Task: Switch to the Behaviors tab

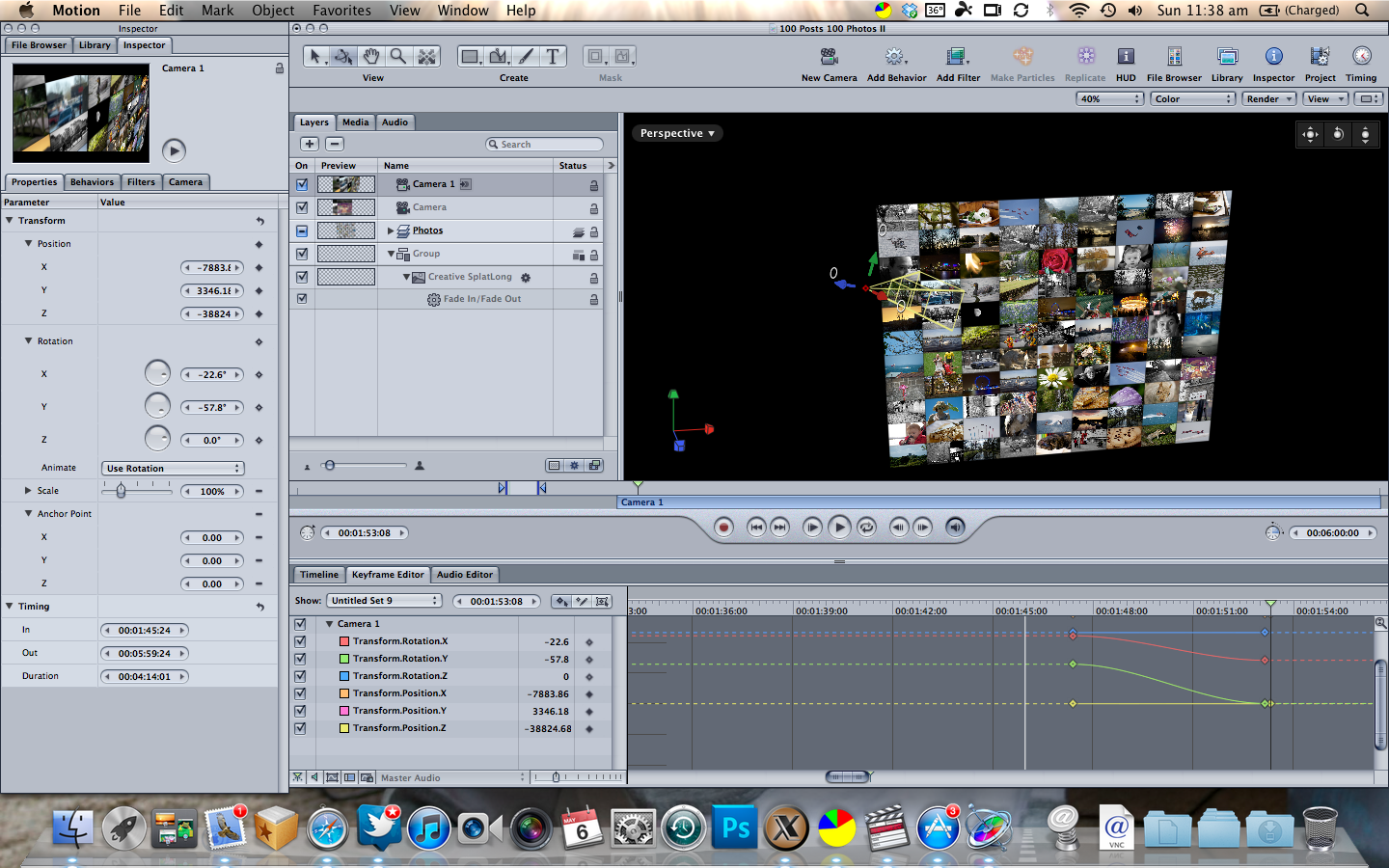Action: click(92, 182)
